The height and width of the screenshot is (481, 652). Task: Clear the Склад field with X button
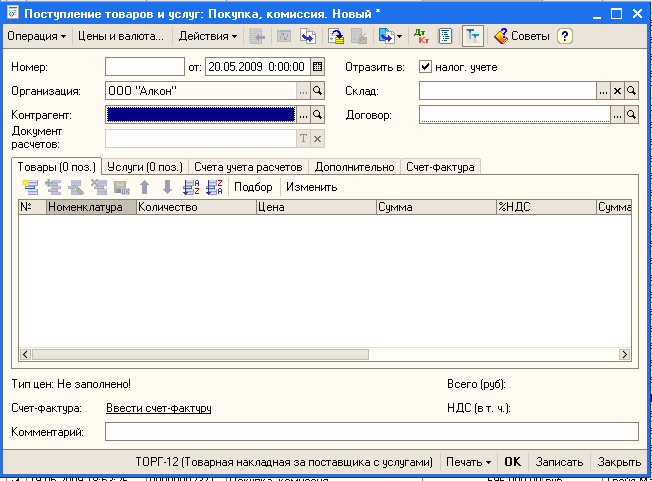pos(617,91)
